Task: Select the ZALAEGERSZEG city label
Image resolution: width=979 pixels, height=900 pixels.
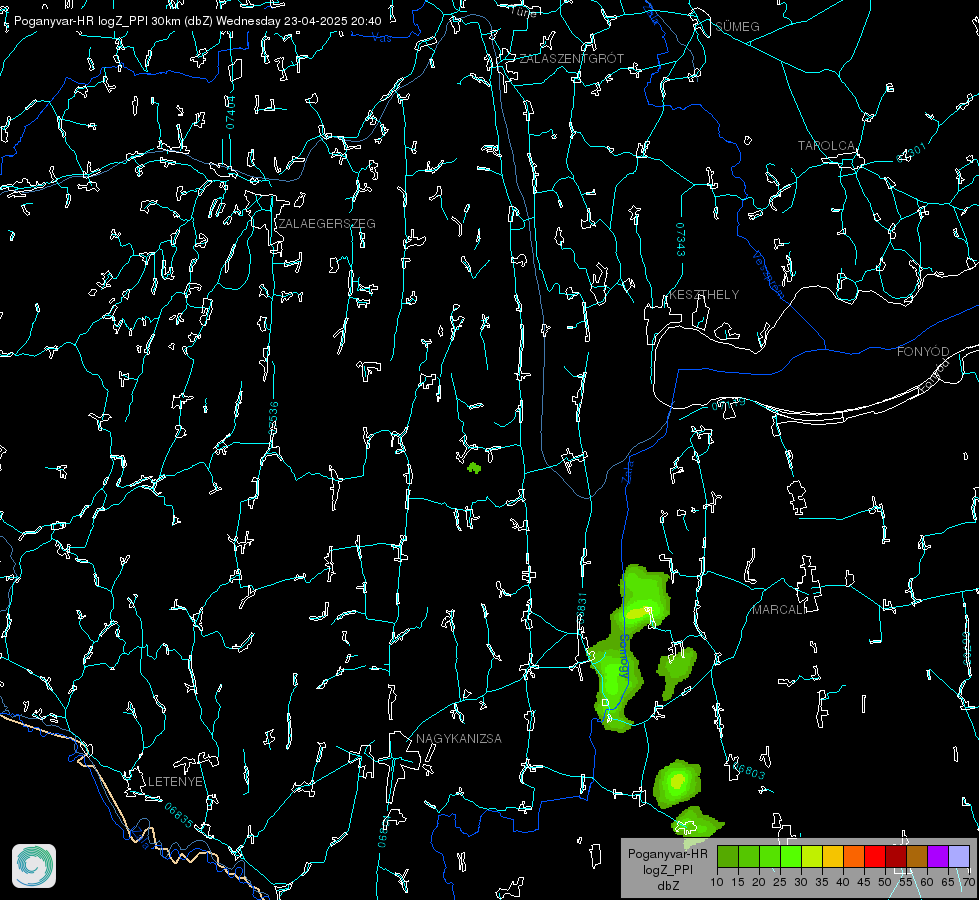Action: [x=327, y=224]
